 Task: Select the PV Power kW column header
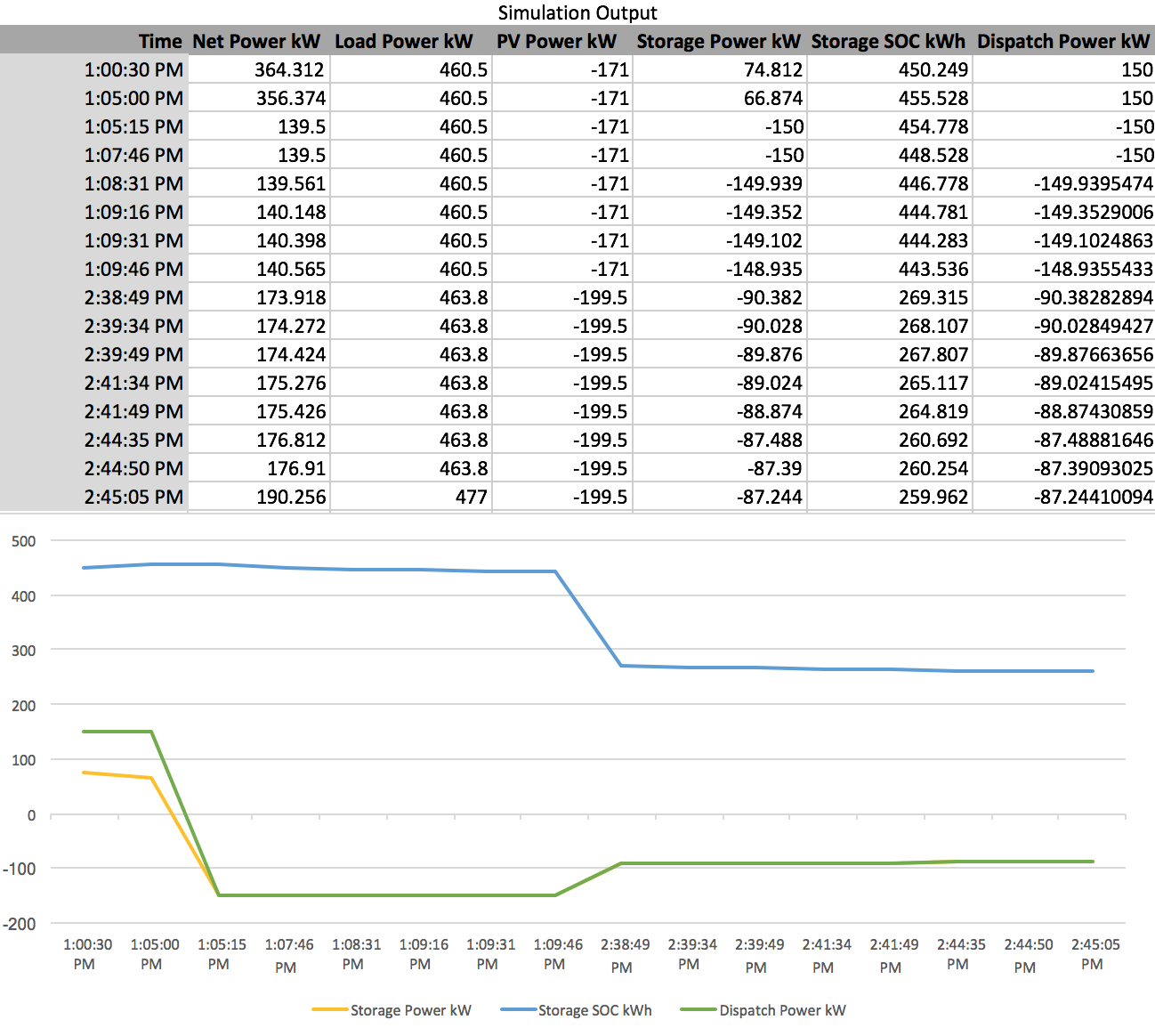[557, 41]
